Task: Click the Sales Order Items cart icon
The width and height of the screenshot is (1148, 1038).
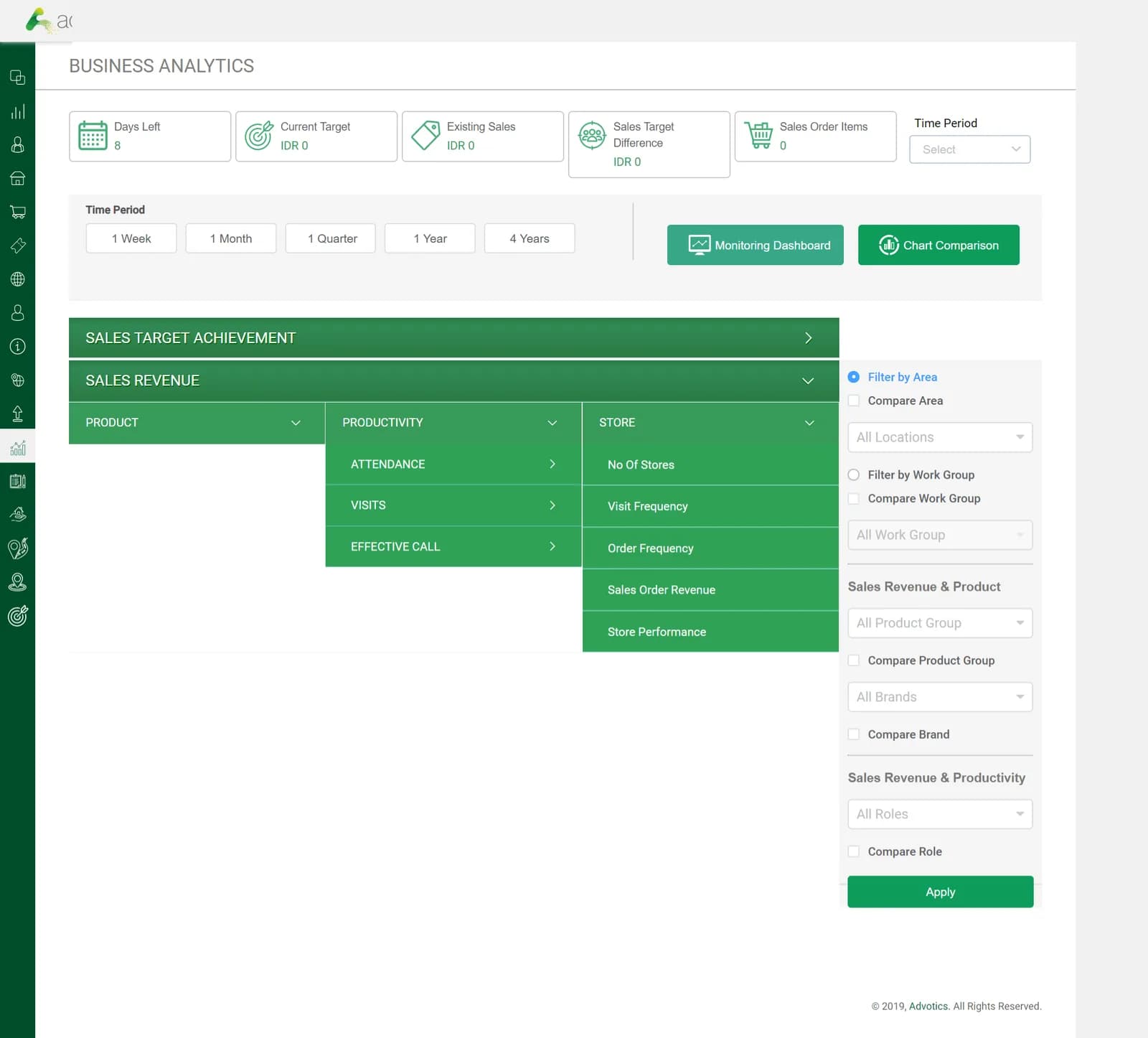Action: (x=758, y=135)
